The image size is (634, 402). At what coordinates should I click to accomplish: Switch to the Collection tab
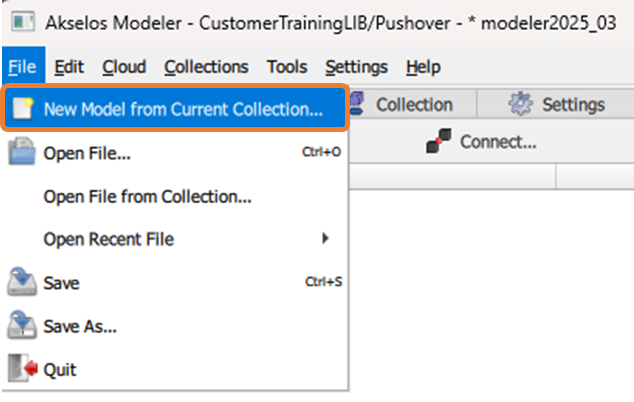click(x=412, y=104)
